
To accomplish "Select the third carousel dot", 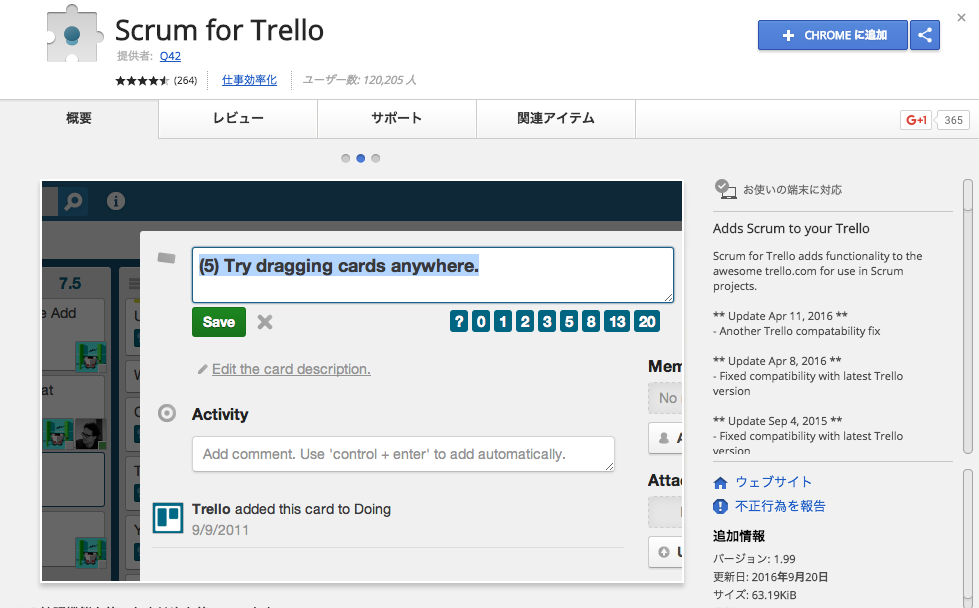I will point(376,158).
